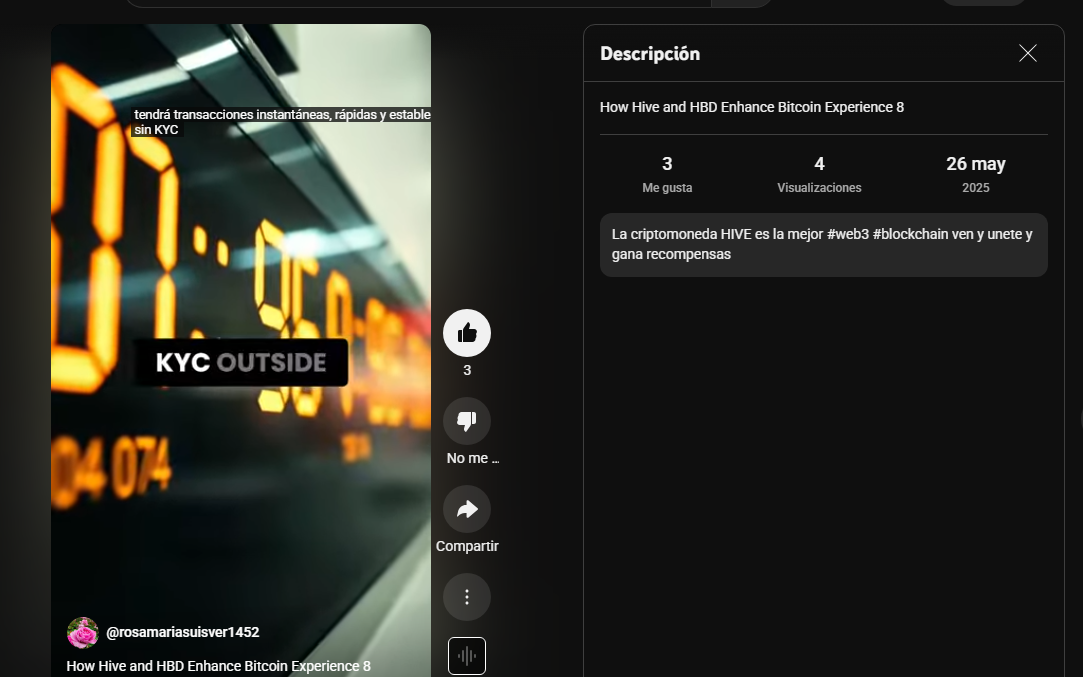1083x677 pixels.
Task: Close the Descripción panel
Action: [x=1028, y=53]
